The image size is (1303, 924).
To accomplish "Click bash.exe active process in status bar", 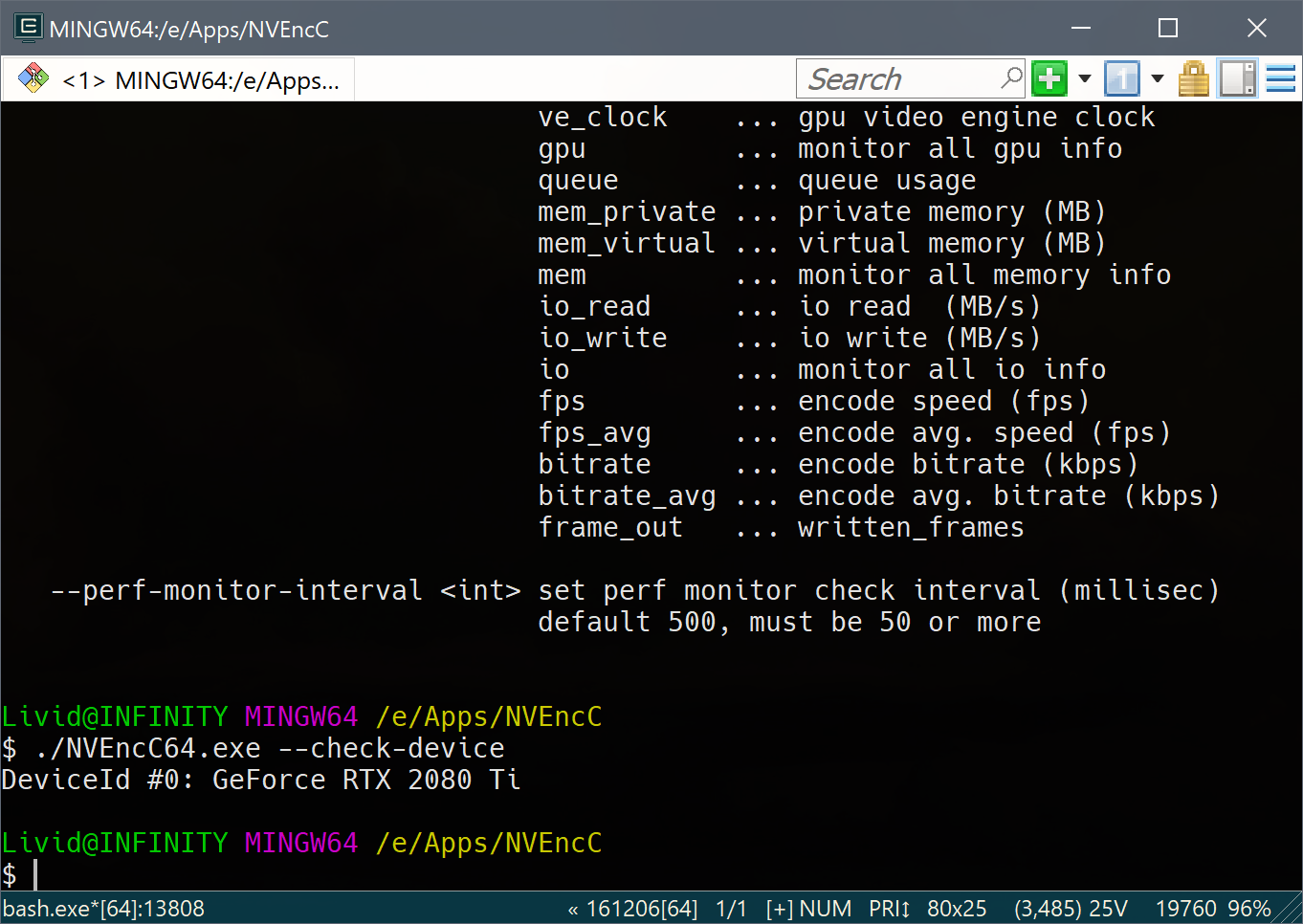I will click(x=104, y=909).
